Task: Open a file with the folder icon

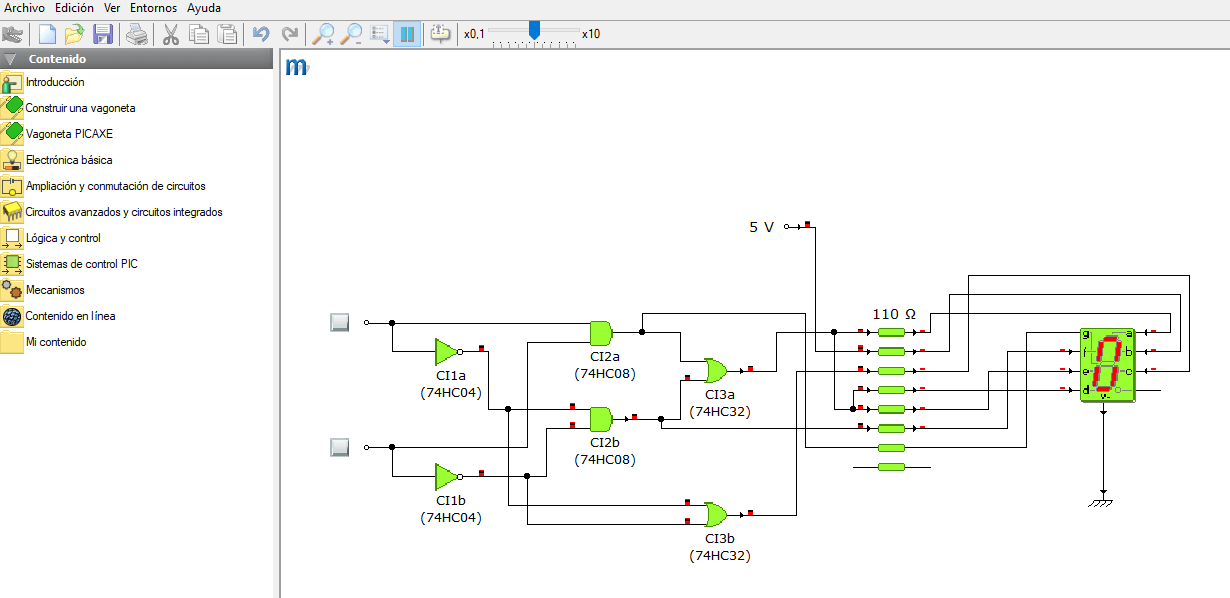Action: (x=74, y=34)
